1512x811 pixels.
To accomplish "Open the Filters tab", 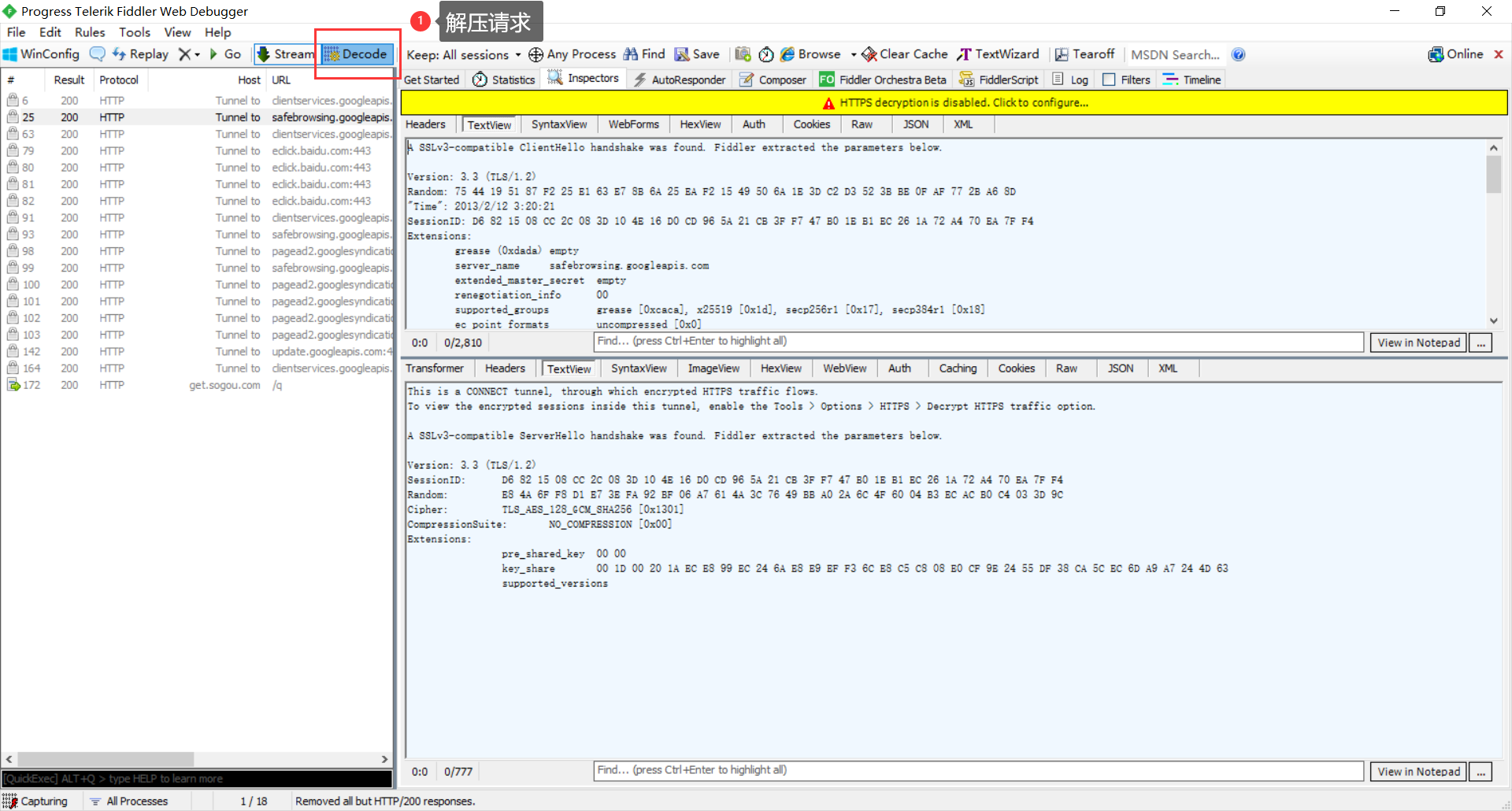I will (x=1126, y=80).
